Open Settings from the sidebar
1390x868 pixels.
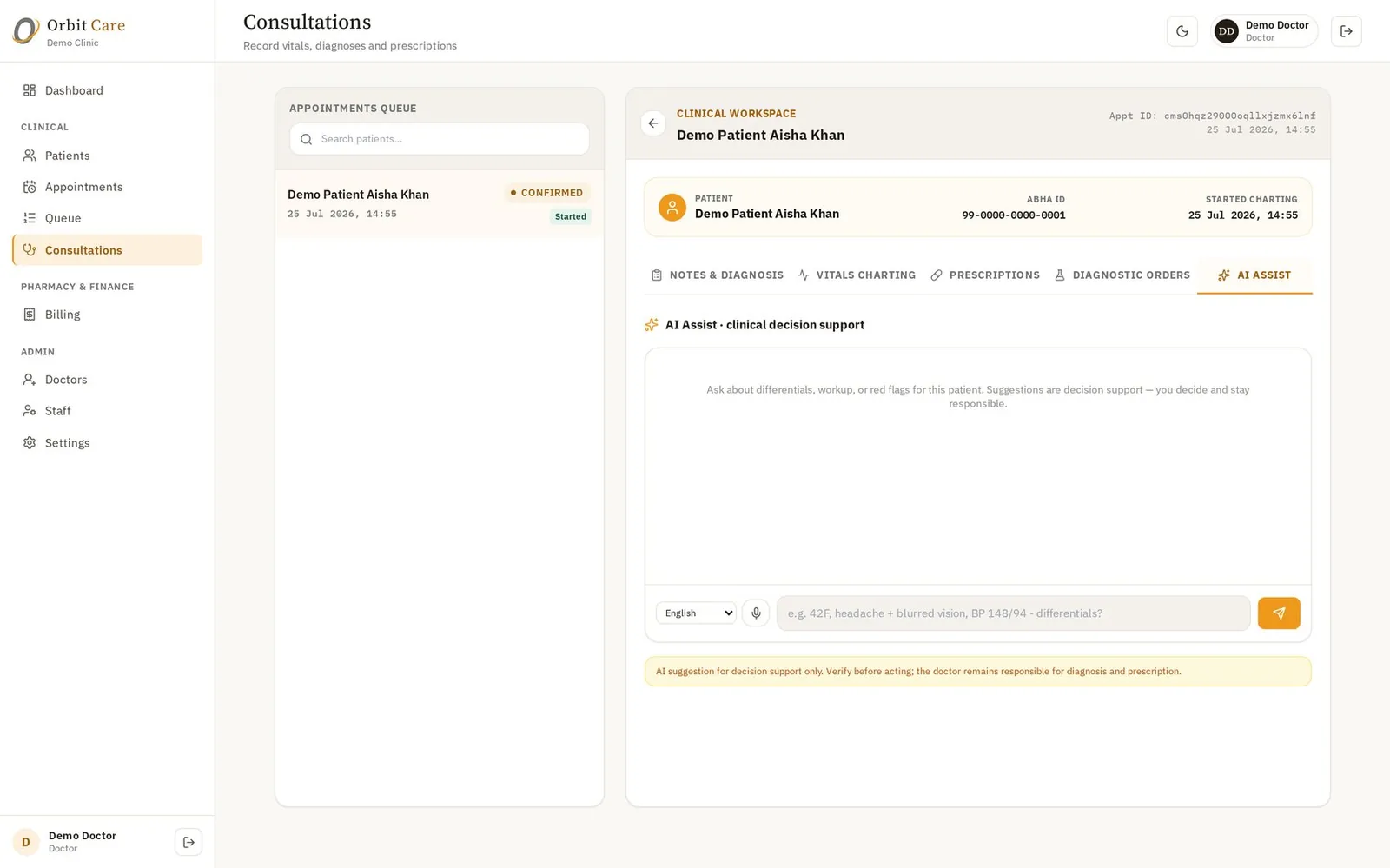coord(107,443)
